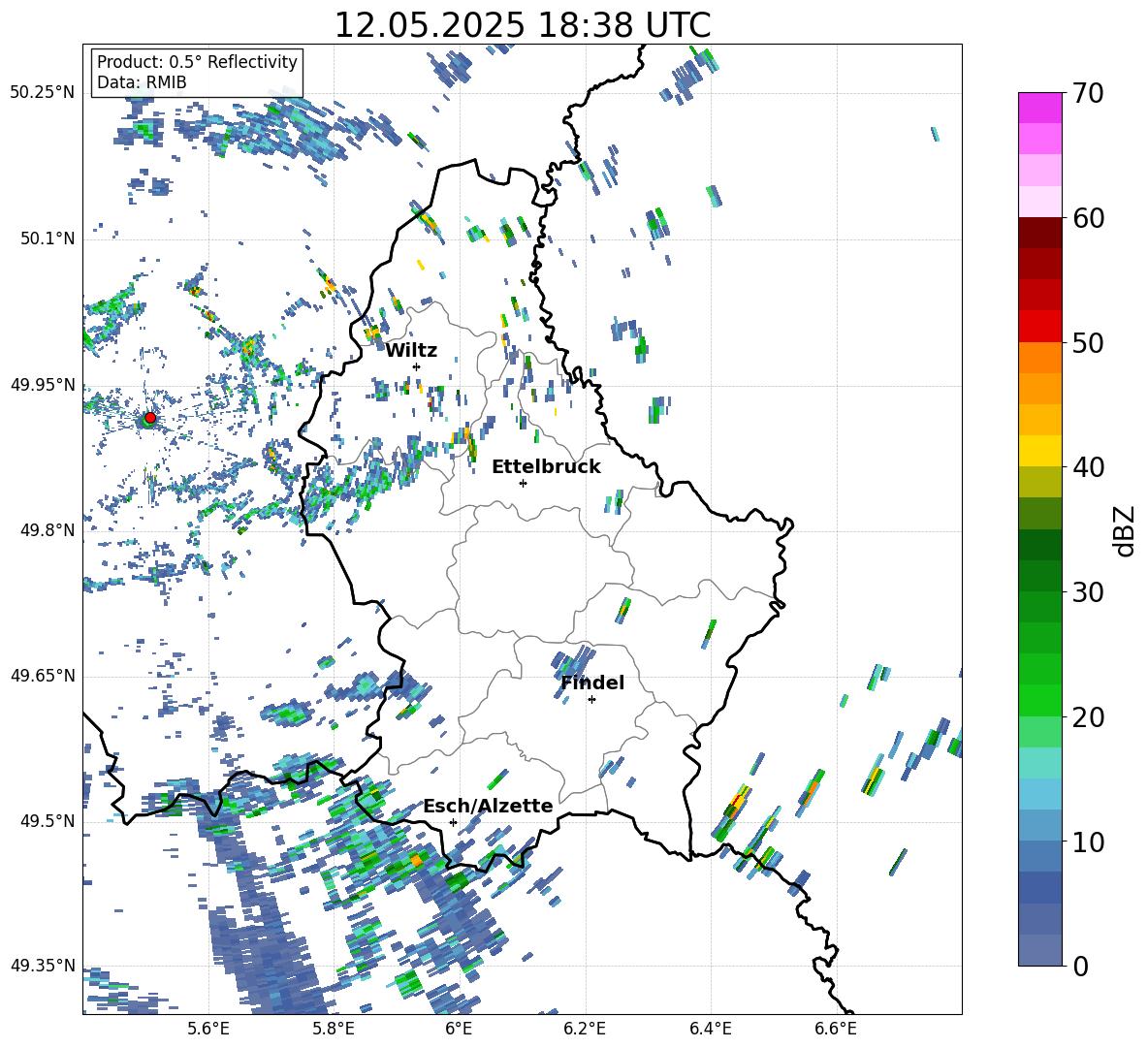The width and height of the screenshot is (1148, 1048).
Task: Click the 5.8°E longitude label
Action: coord(334,1029)
